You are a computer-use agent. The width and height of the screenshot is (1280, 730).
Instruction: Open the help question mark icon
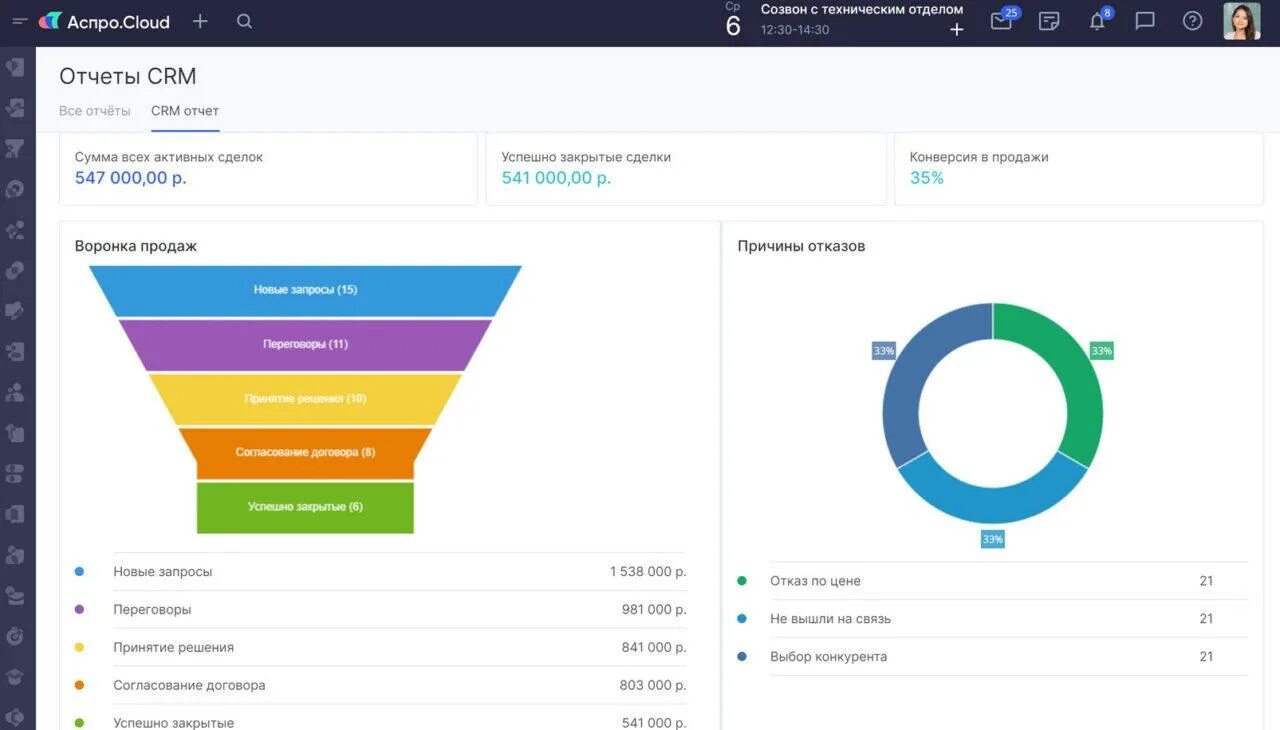point(1192,21)
